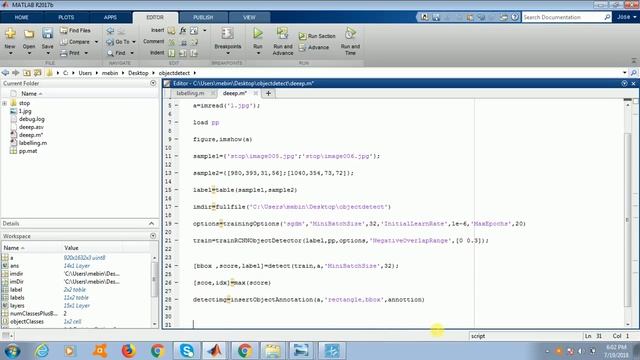Switch to the HOME tab
Screen dimensions: 640x360
point(21,18)
